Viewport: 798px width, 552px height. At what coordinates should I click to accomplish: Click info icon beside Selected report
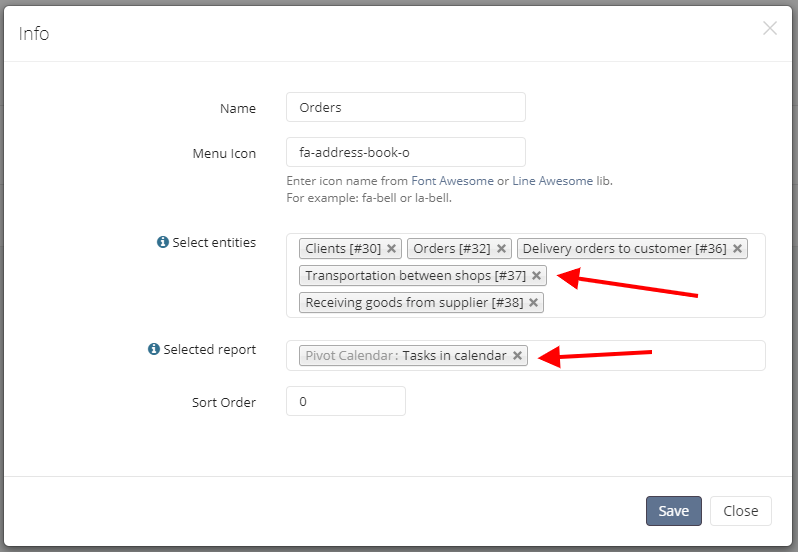(154, 349)
